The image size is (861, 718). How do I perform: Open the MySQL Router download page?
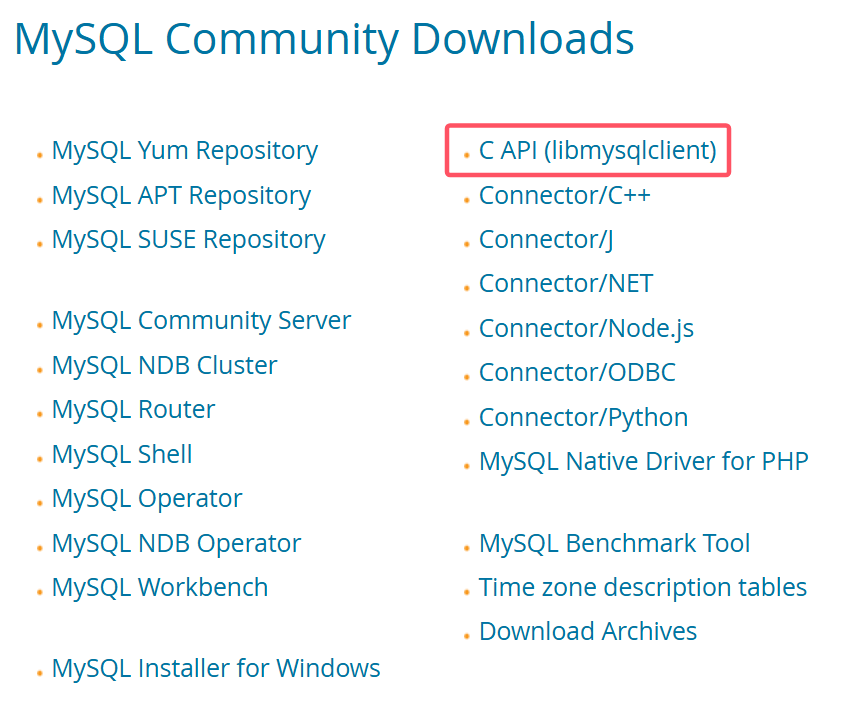click(133, 410)
